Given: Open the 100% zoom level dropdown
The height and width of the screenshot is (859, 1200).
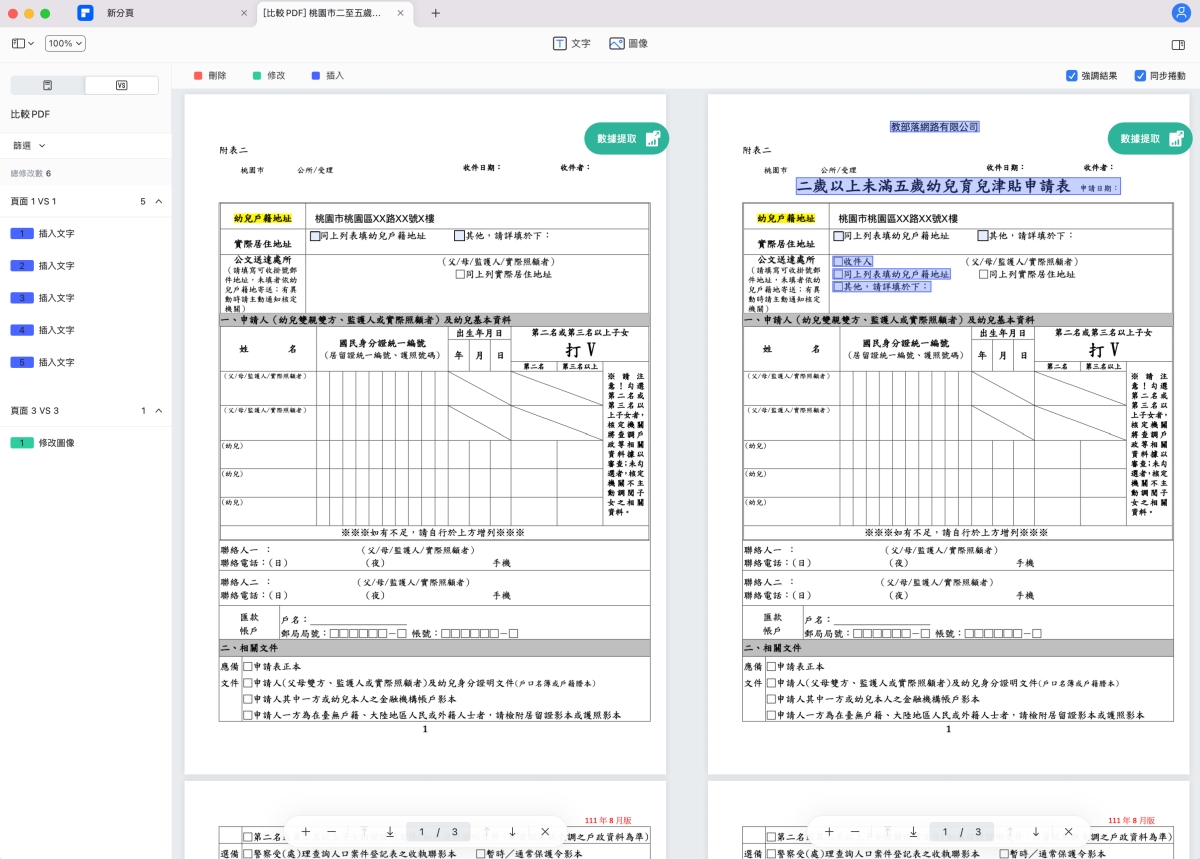Looking at the screenshot, I should pos(65,44).
